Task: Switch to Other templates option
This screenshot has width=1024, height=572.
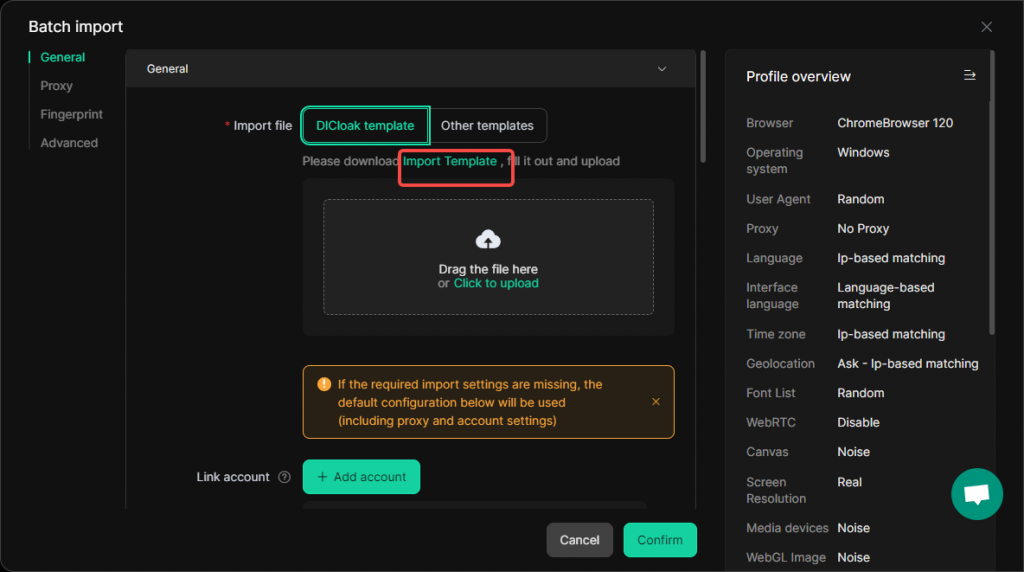Action: [487, 125]
